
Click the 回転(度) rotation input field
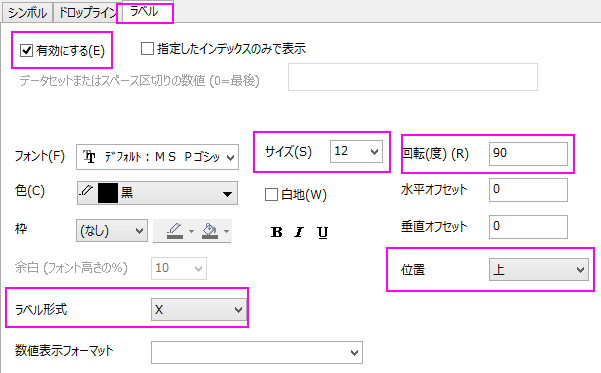528,154
